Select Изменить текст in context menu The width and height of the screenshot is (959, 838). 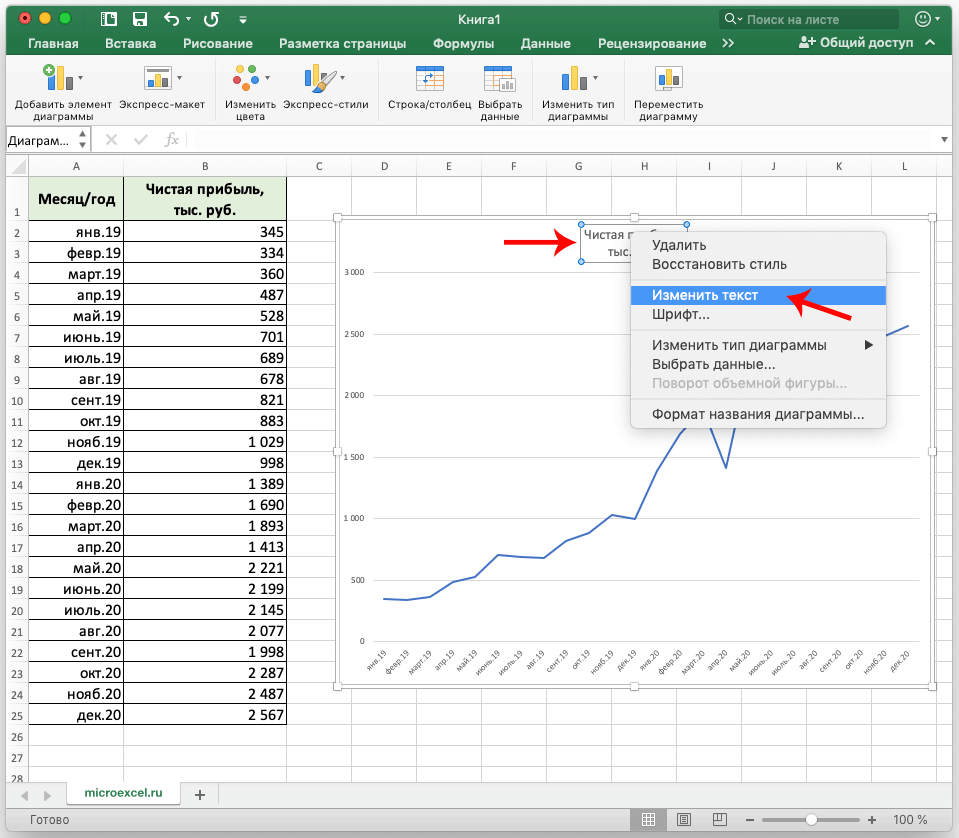tap(758, 295)
